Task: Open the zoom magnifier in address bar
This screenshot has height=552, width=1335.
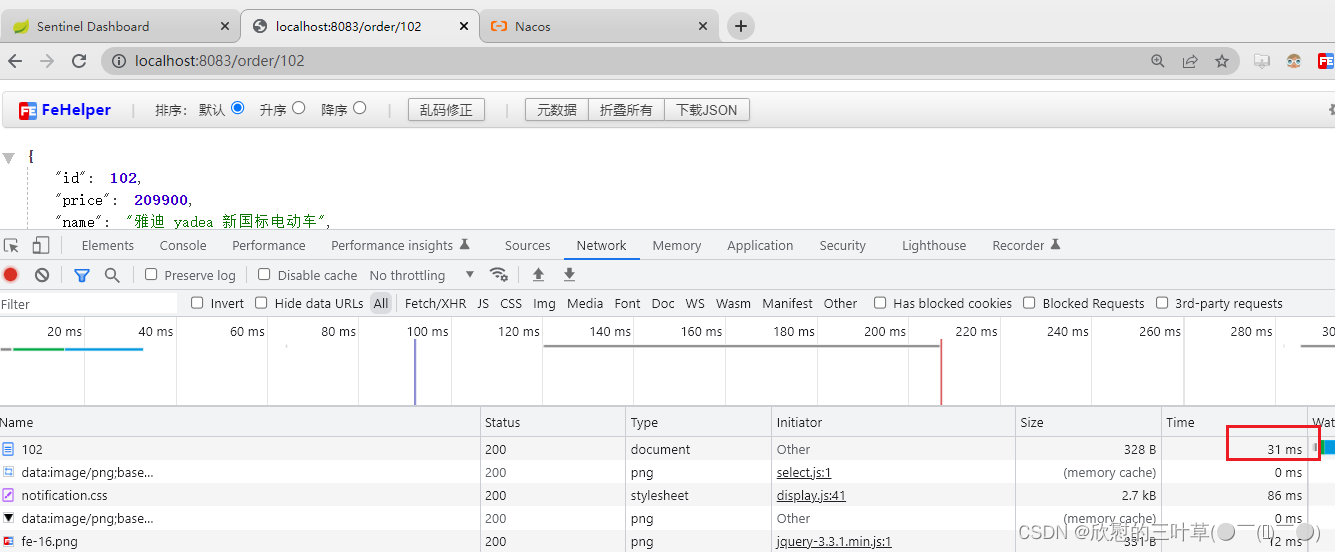Action: point(1158,61)
